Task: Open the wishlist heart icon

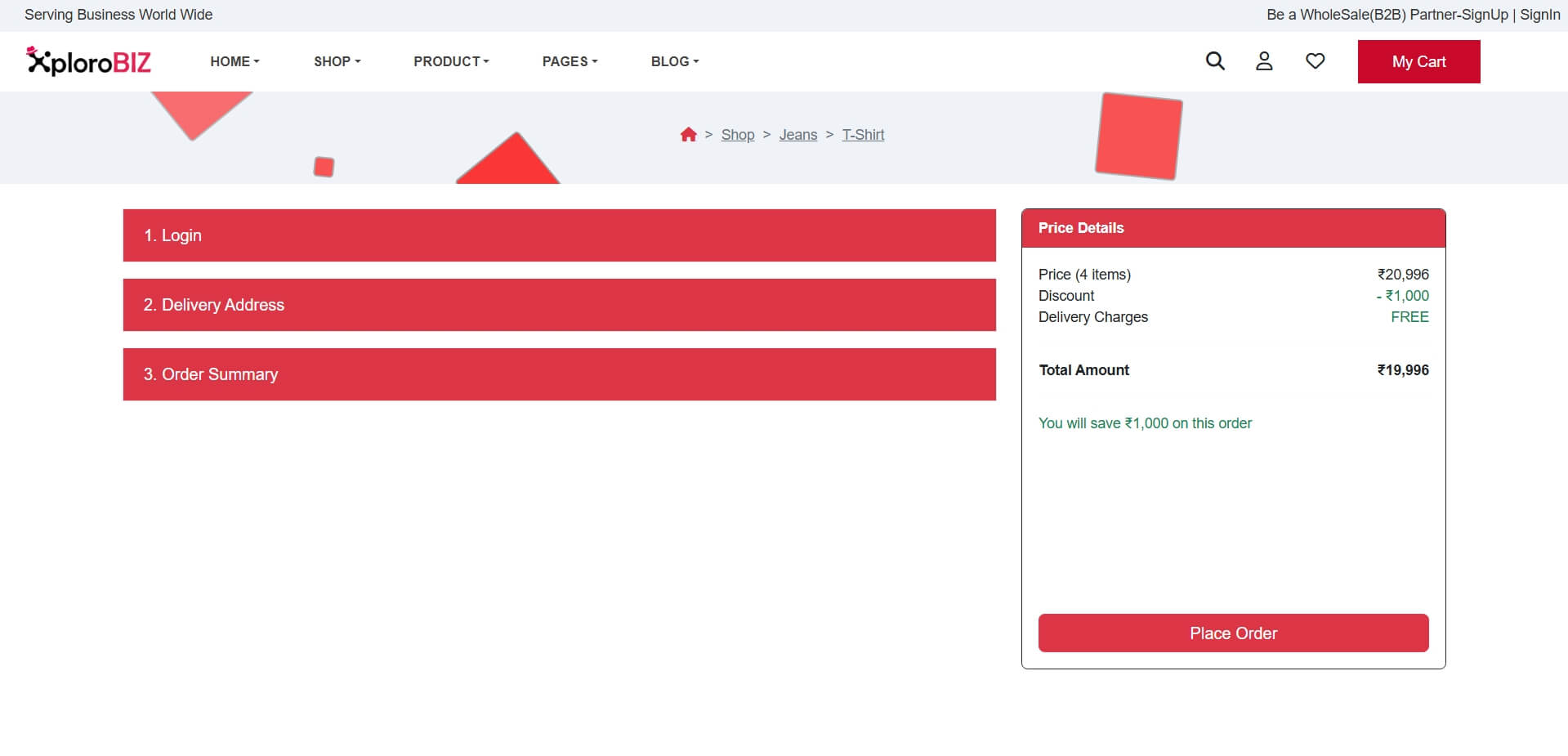Action: coord(1315,60)
